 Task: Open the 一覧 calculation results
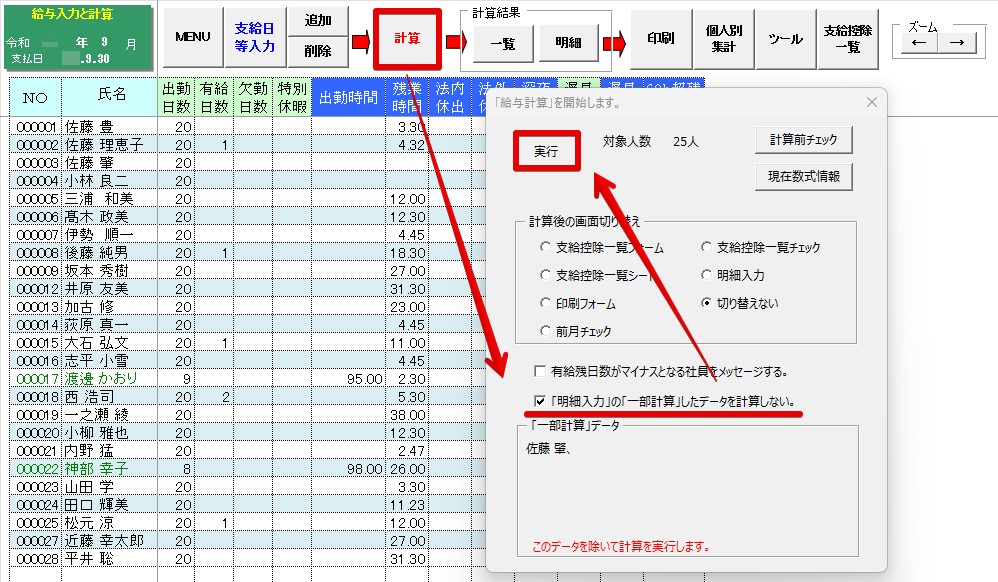pos(503,42)
